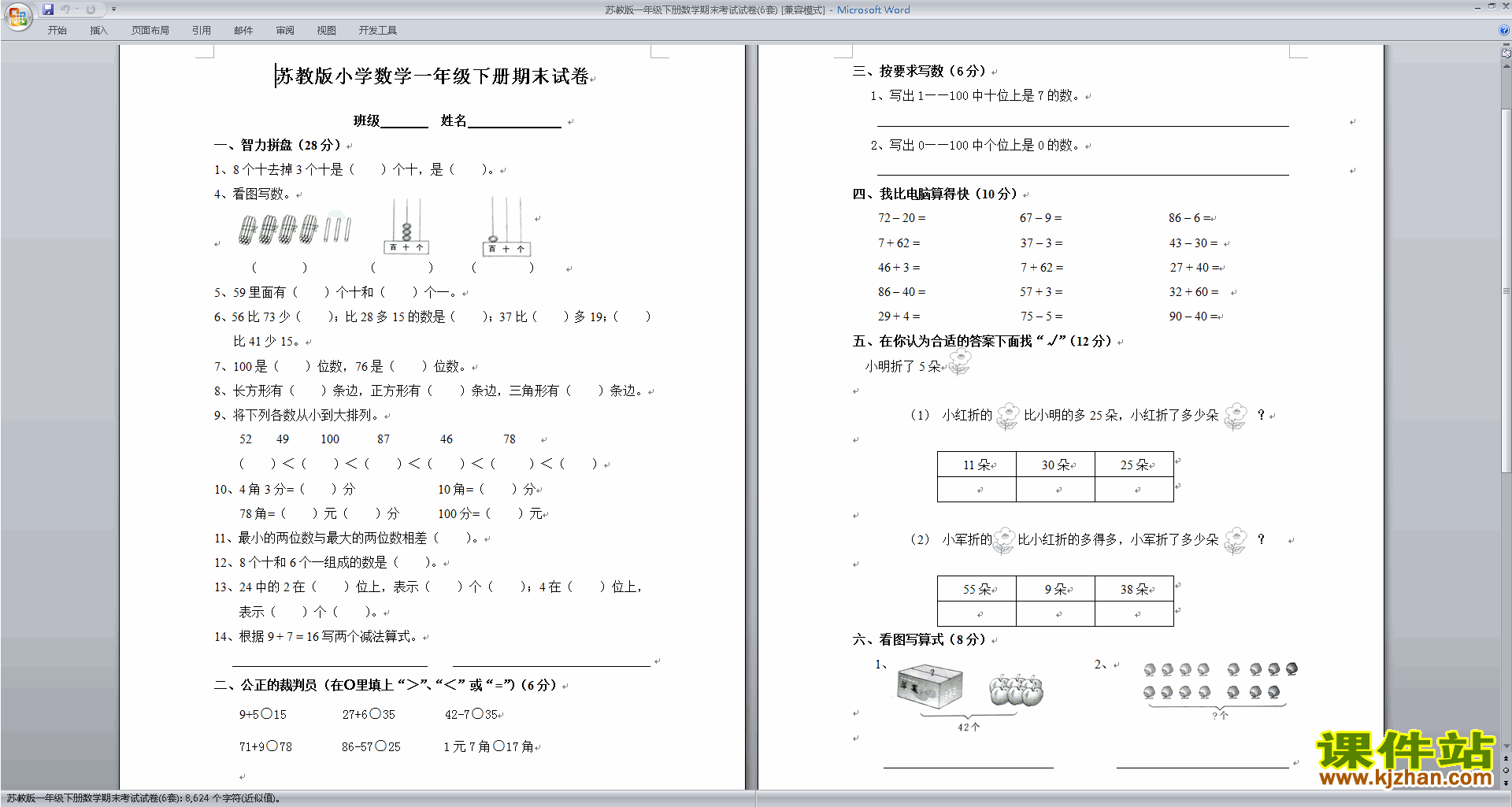Click the counting sticks picture
The height and width of the screenshot is (807, 1512).
tap(295, 229)
